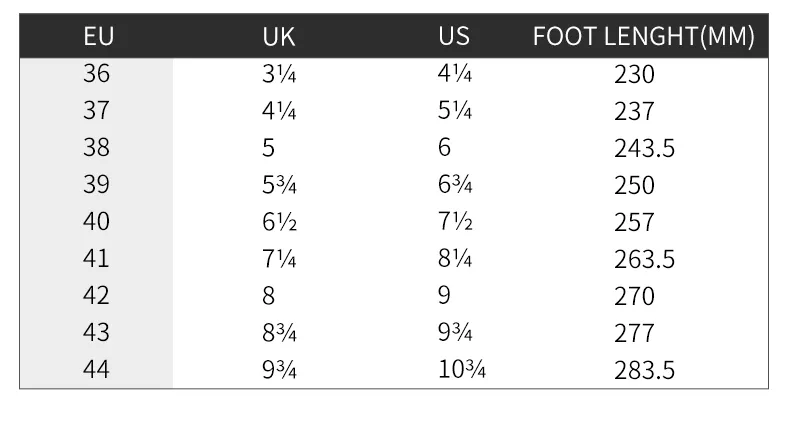Select EU size 36 cell

tap(97, 74)
